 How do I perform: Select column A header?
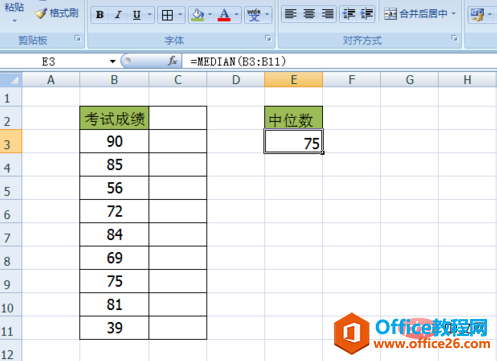51,80
